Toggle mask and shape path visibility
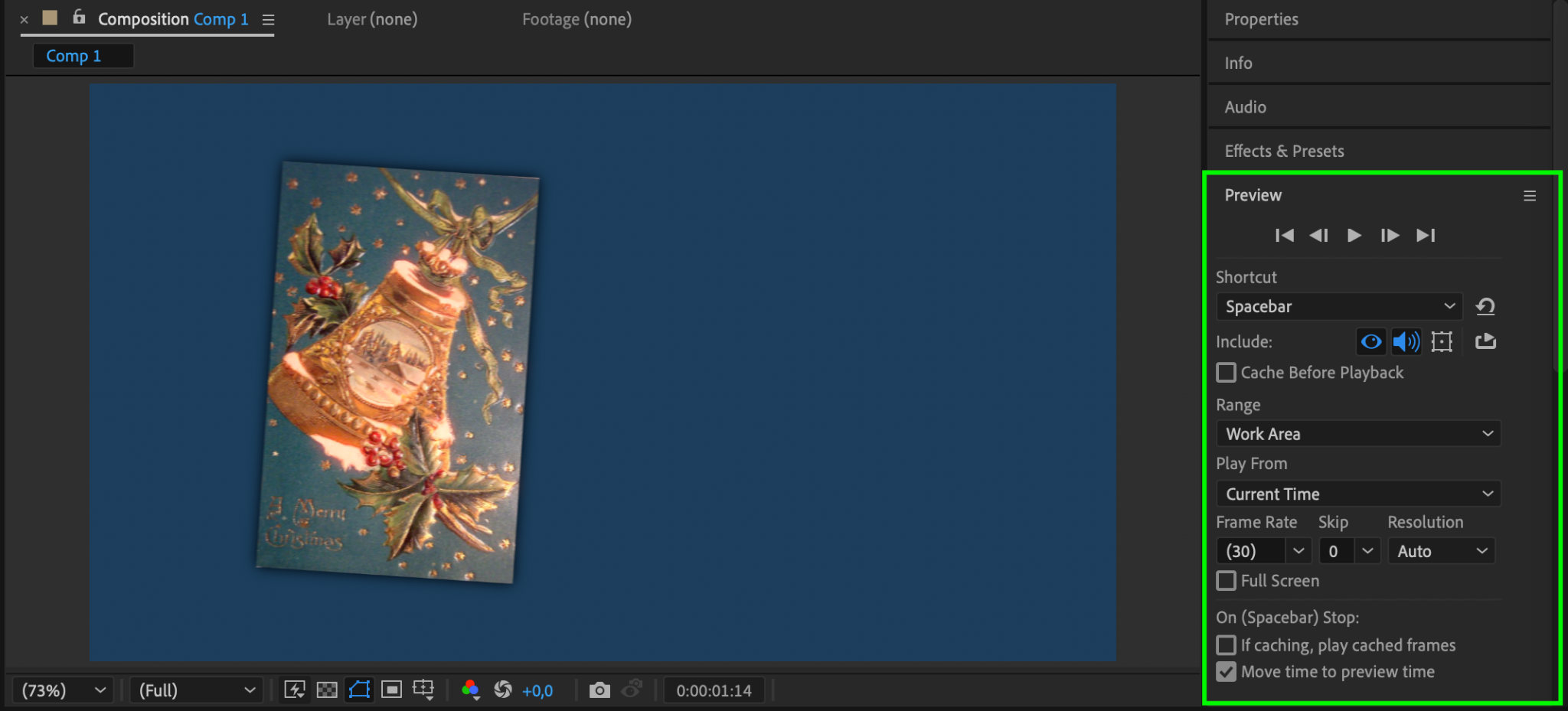The height and width of the screenshot is (711, 1568). coord(359,690)
